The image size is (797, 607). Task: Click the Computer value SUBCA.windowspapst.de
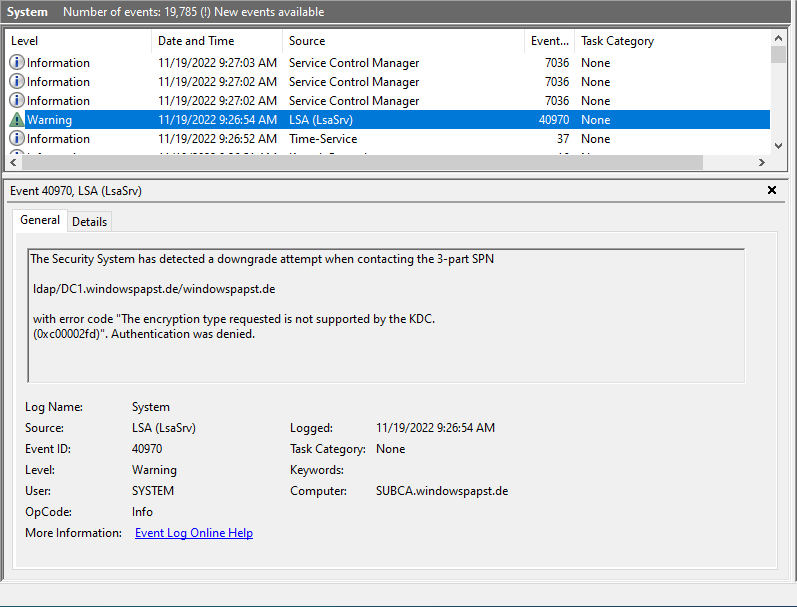coord(442,491)
